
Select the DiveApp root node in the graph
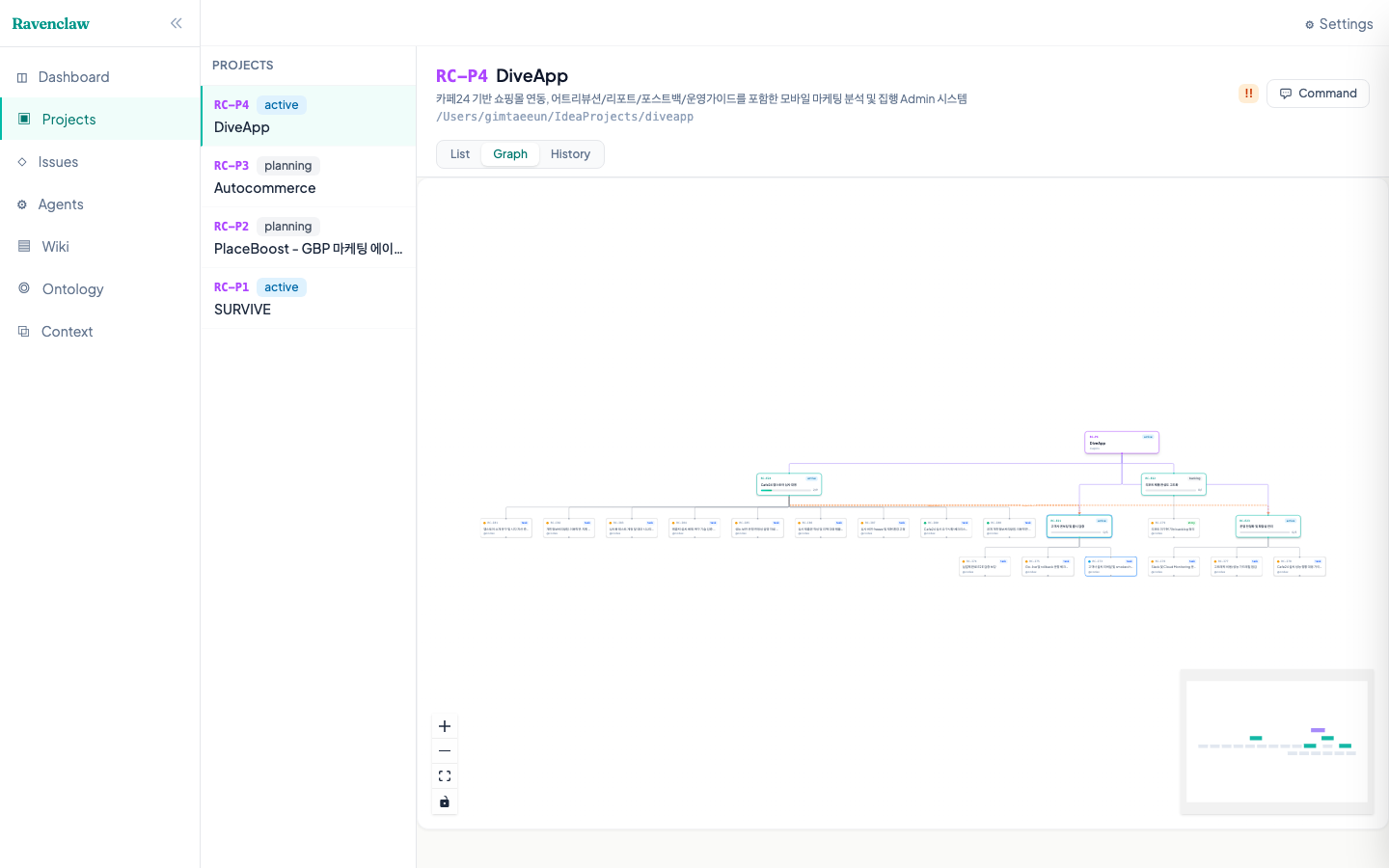(x=1121, y=442)
